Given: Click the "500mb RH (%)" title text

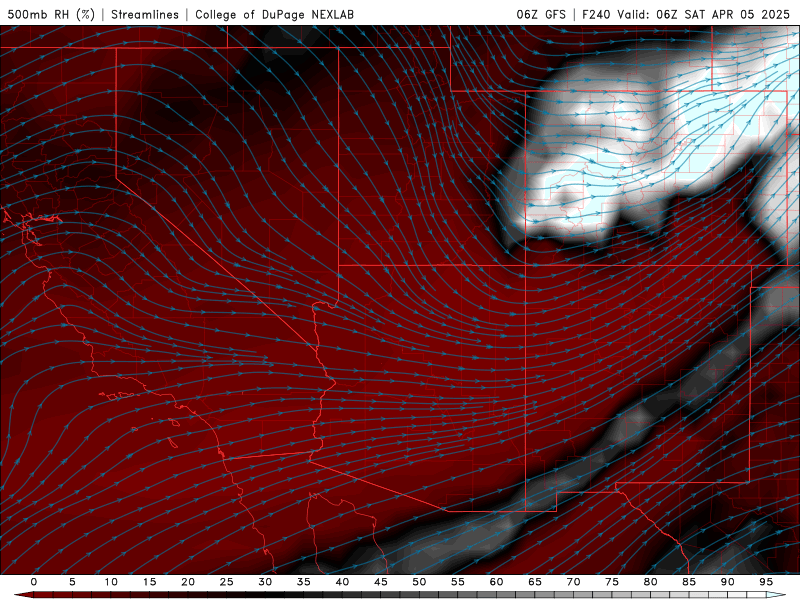Looking at the screenshot, I should click(51, 14).
